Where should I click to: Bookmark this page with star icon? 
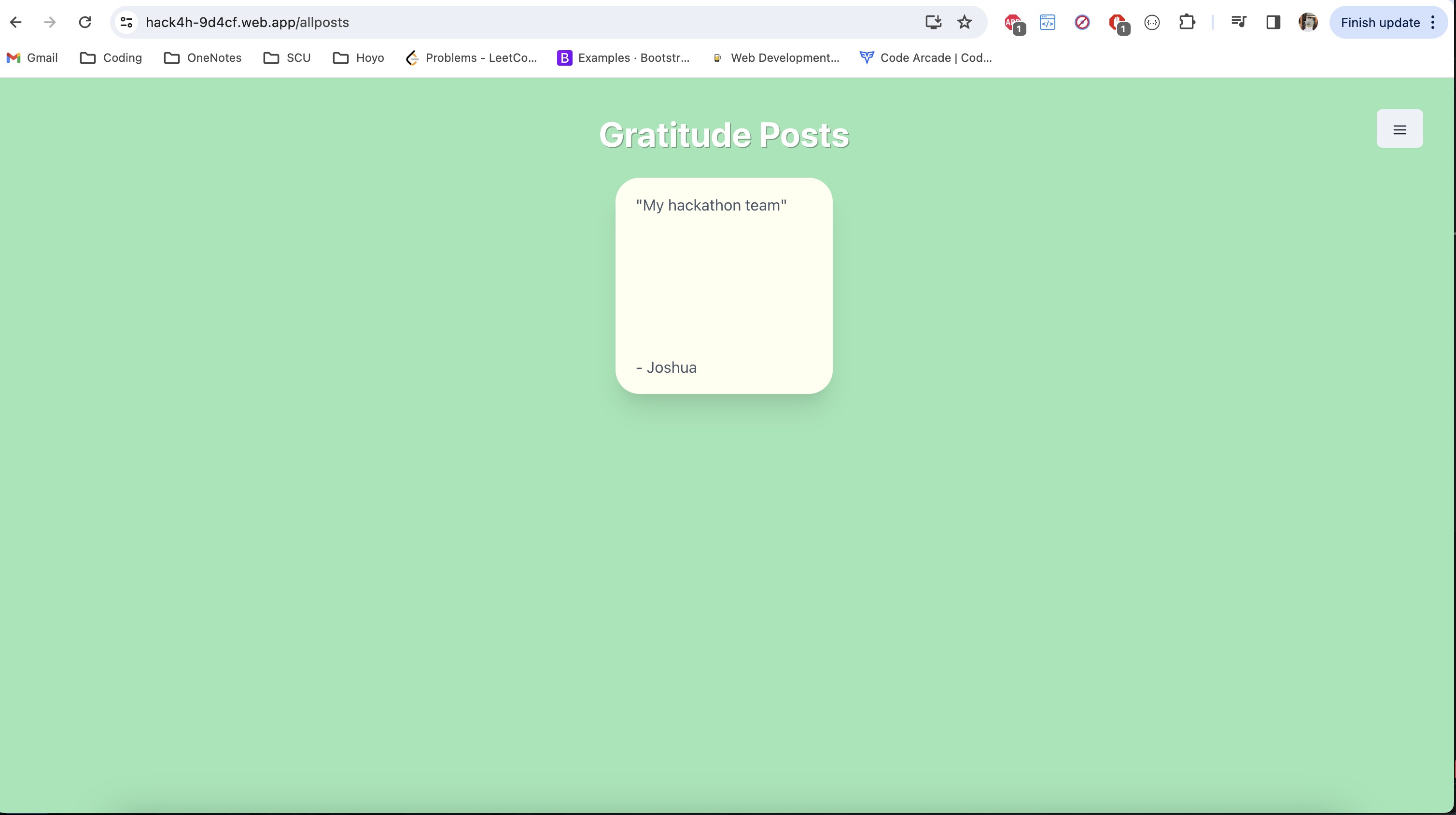click(964, 23)
